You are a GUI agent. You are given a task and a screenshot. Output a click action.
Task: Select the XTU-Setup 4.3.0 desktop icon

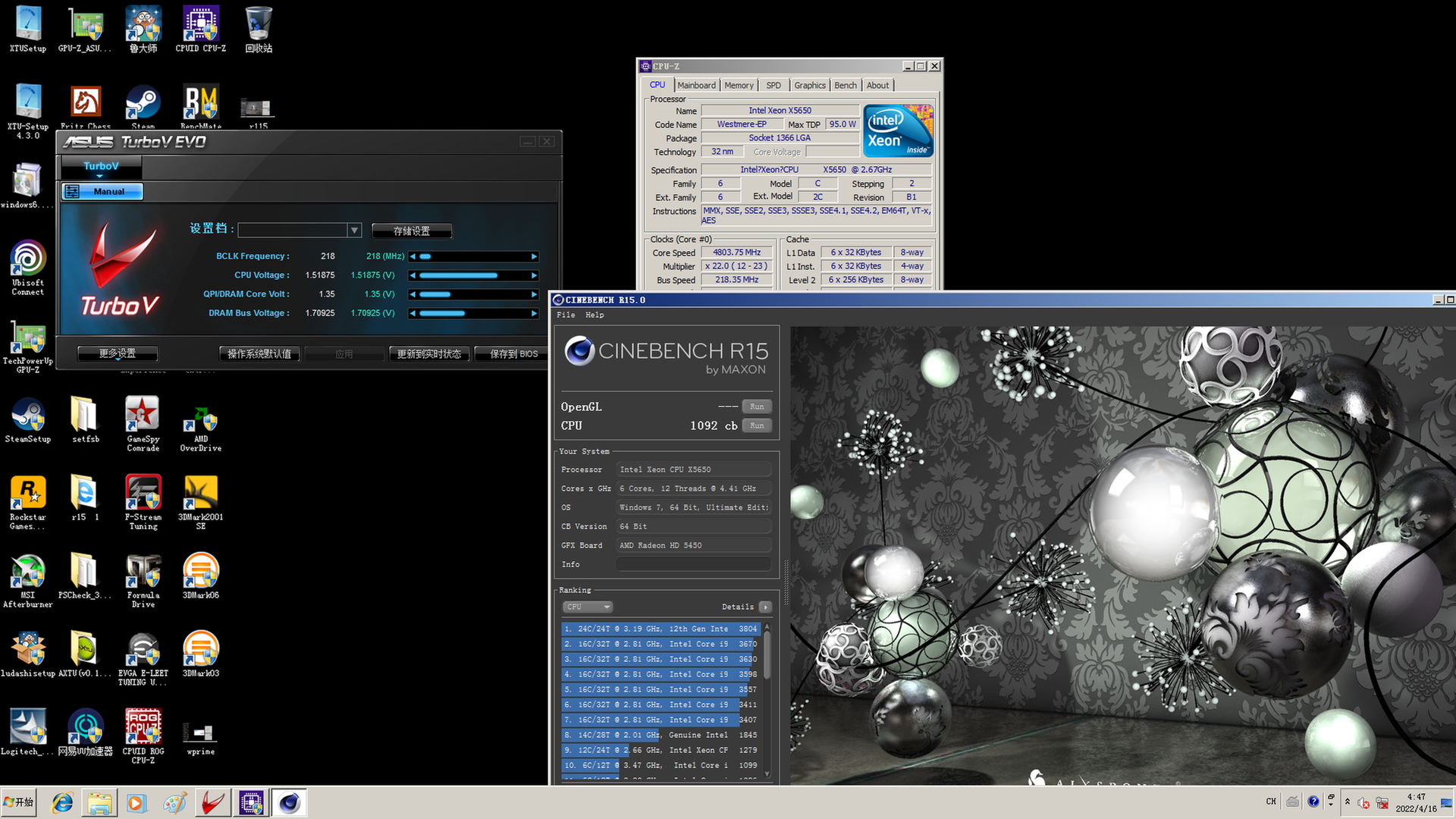(28, 111)
